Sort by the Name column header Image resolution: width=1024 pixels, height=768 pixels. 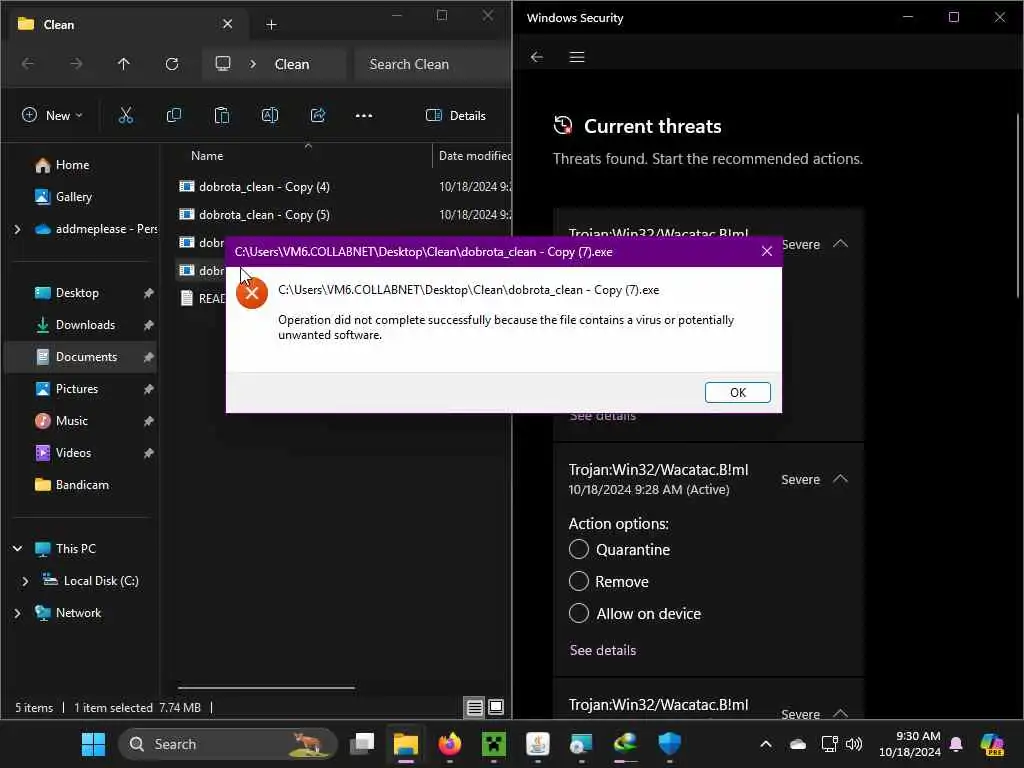click(x=206, y=156)
